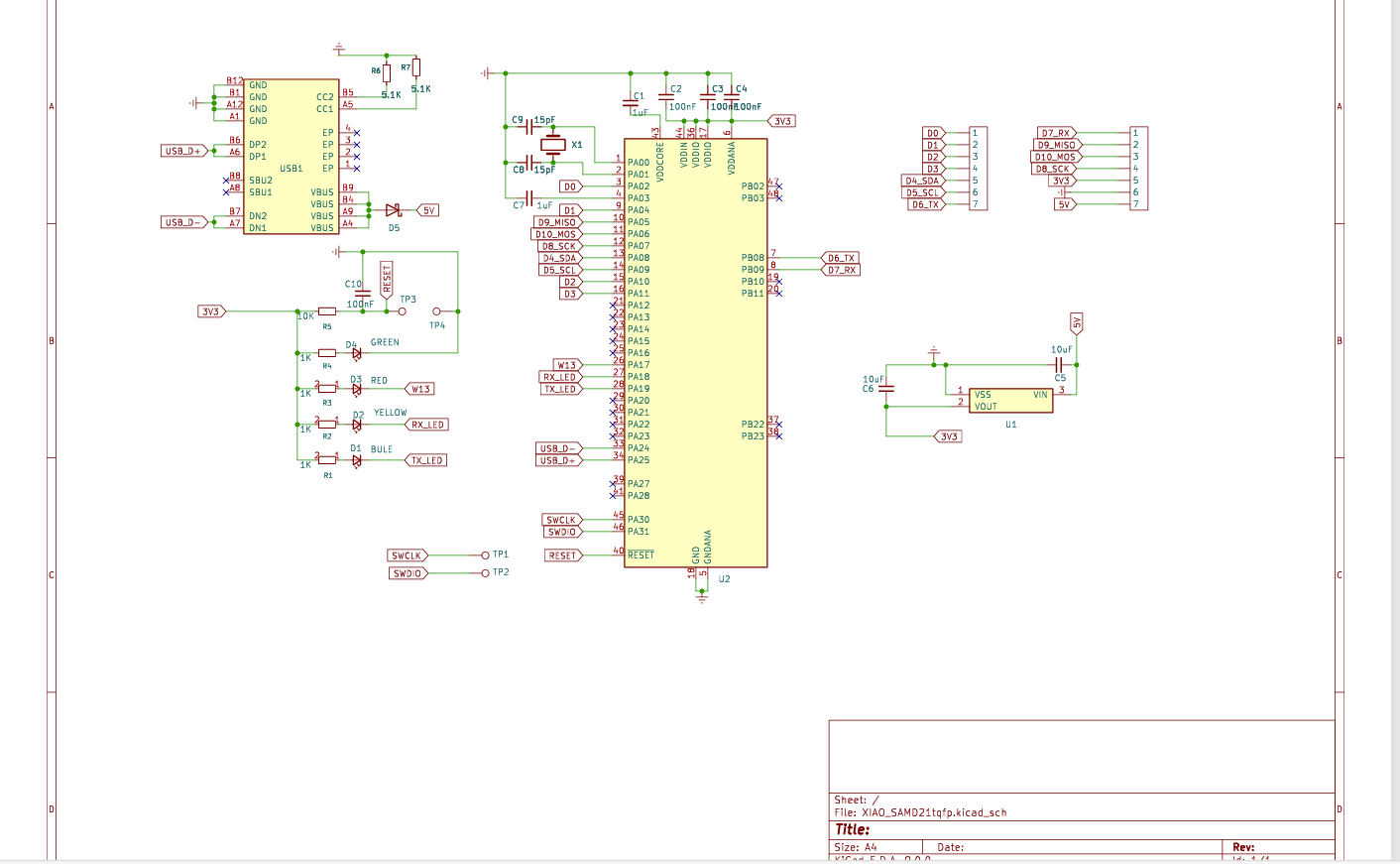The width and height of the screenshot is (1400, 864).
Task: Select the D4_SDA label on connector pin 5
Action: (x=923, y=181)
